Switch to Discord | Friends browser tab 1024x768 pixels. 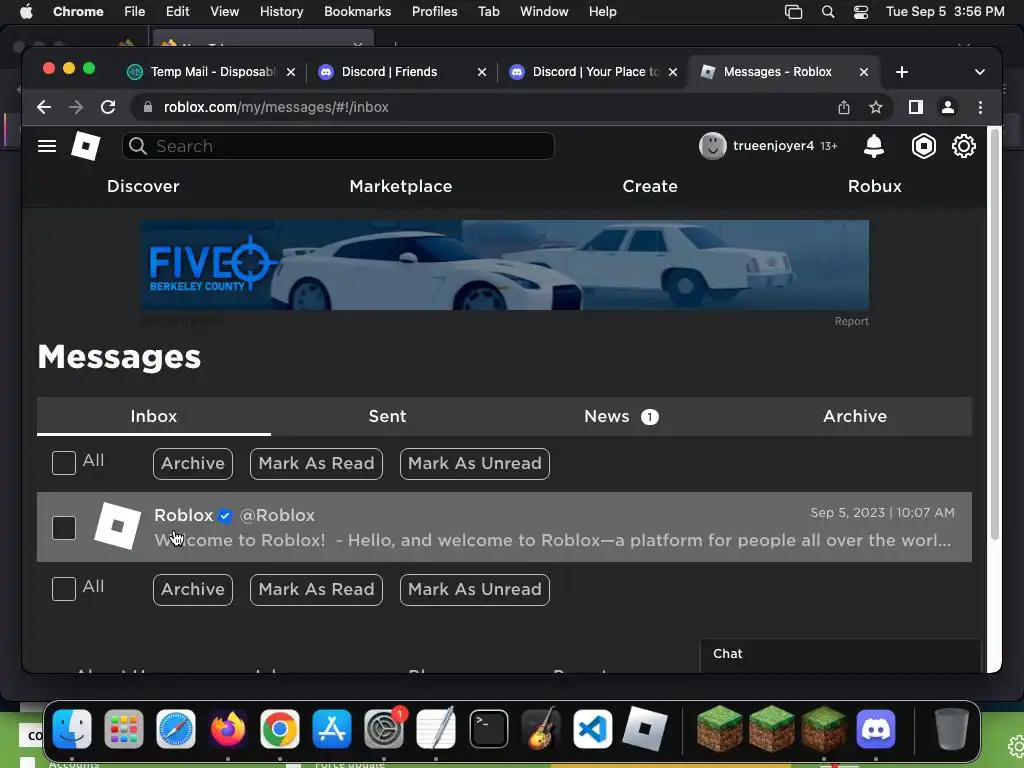(x=402, y=72)
